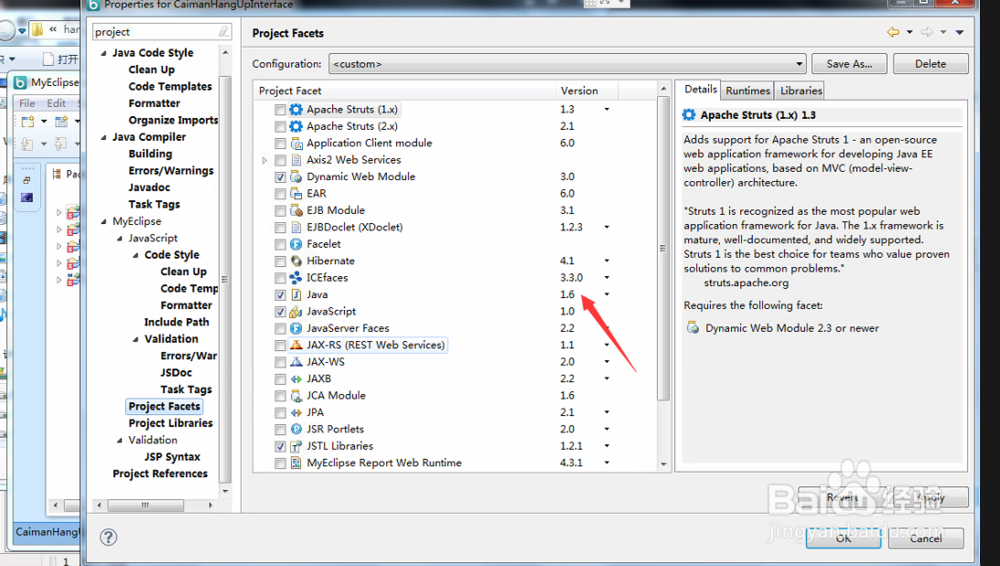The image size is (1000, 566).
Task: Click the left tree horizontal scrollbar thumb
Action: [146, 505]
